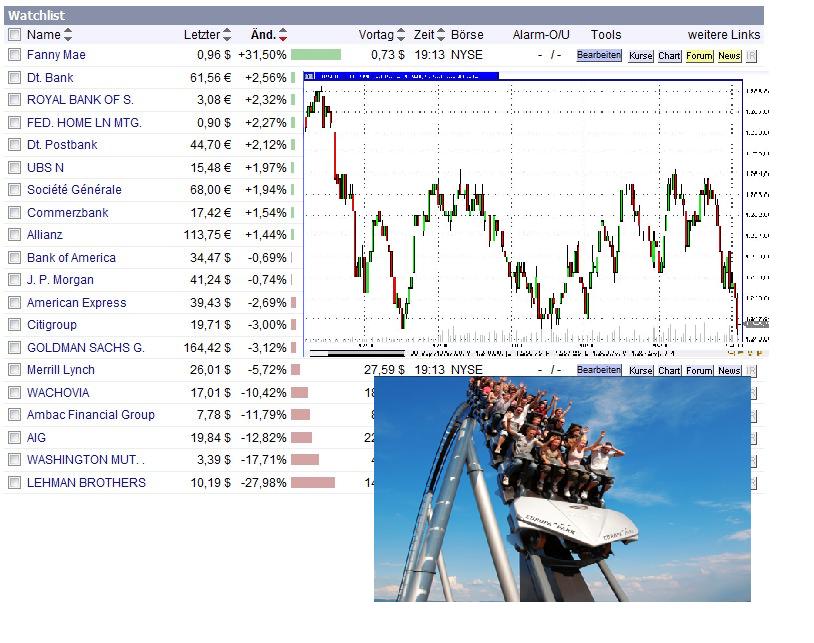Open the WACHOVIA link
This screenshot has width=814, height=643.
(x=58, y=393)
